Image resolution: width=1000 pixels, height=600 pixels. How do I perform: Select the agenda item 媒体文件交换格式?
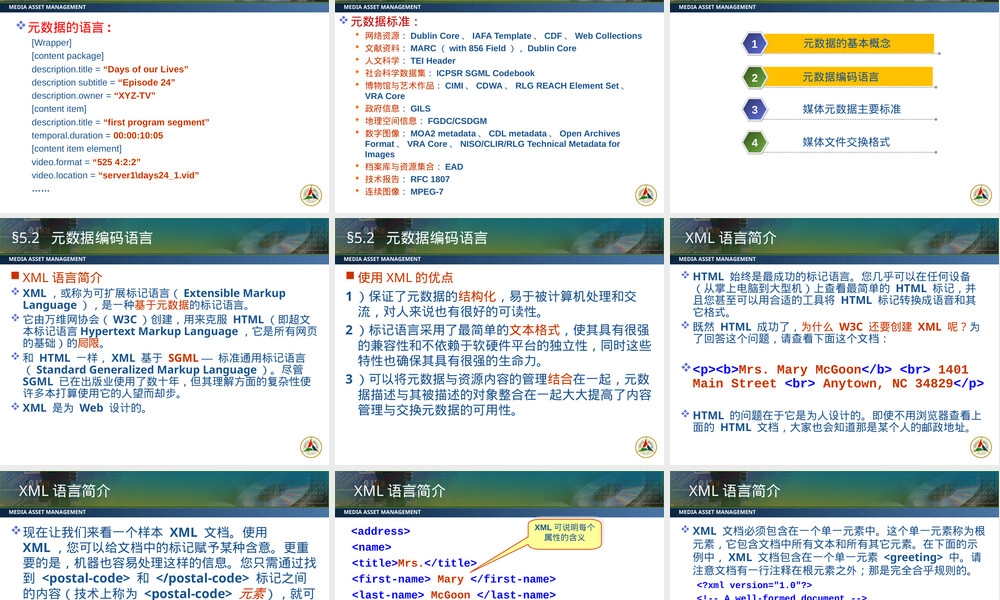coord(846,142)
